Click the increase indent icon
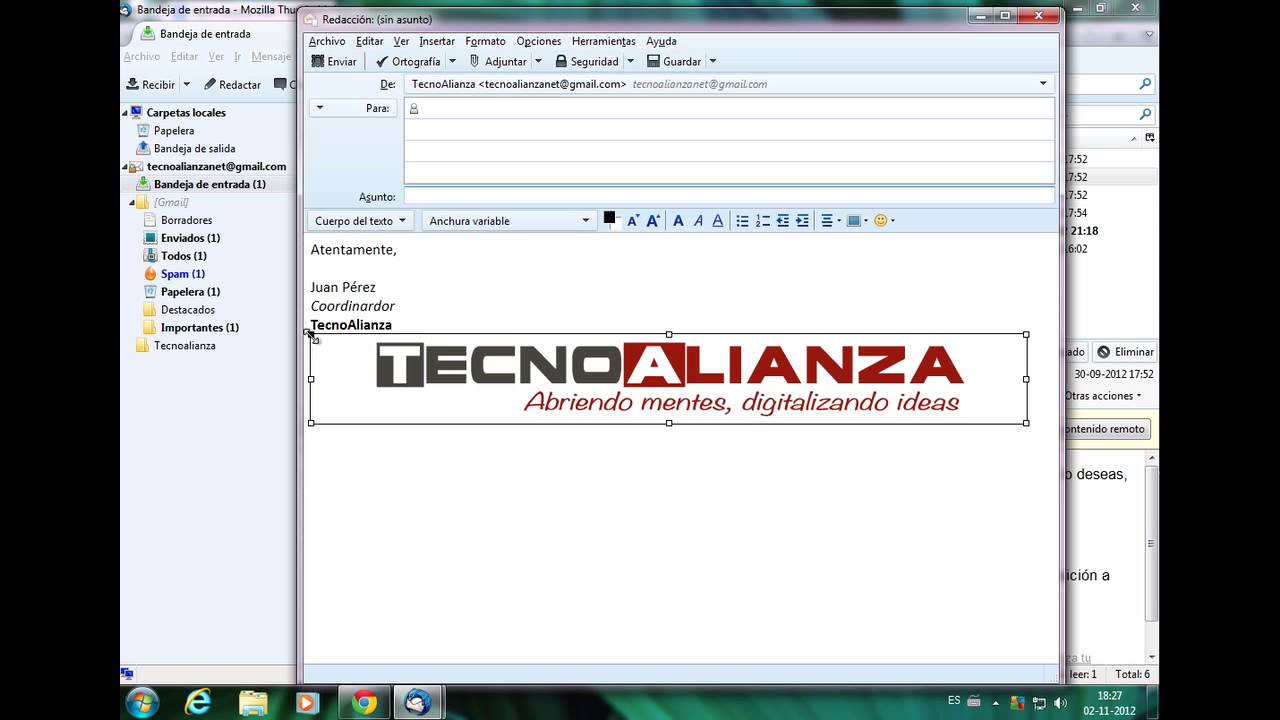This screenshot has height=720, width=1280. click(x=802, y=221)
